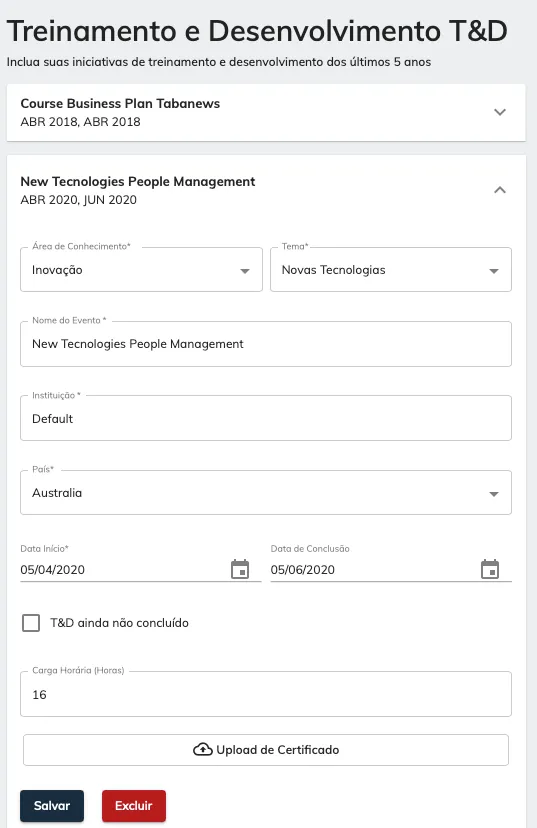Check the T&D ainda não concluído checkbox
The width and height of the screenshot is (537, 828).
pos(31,623)
